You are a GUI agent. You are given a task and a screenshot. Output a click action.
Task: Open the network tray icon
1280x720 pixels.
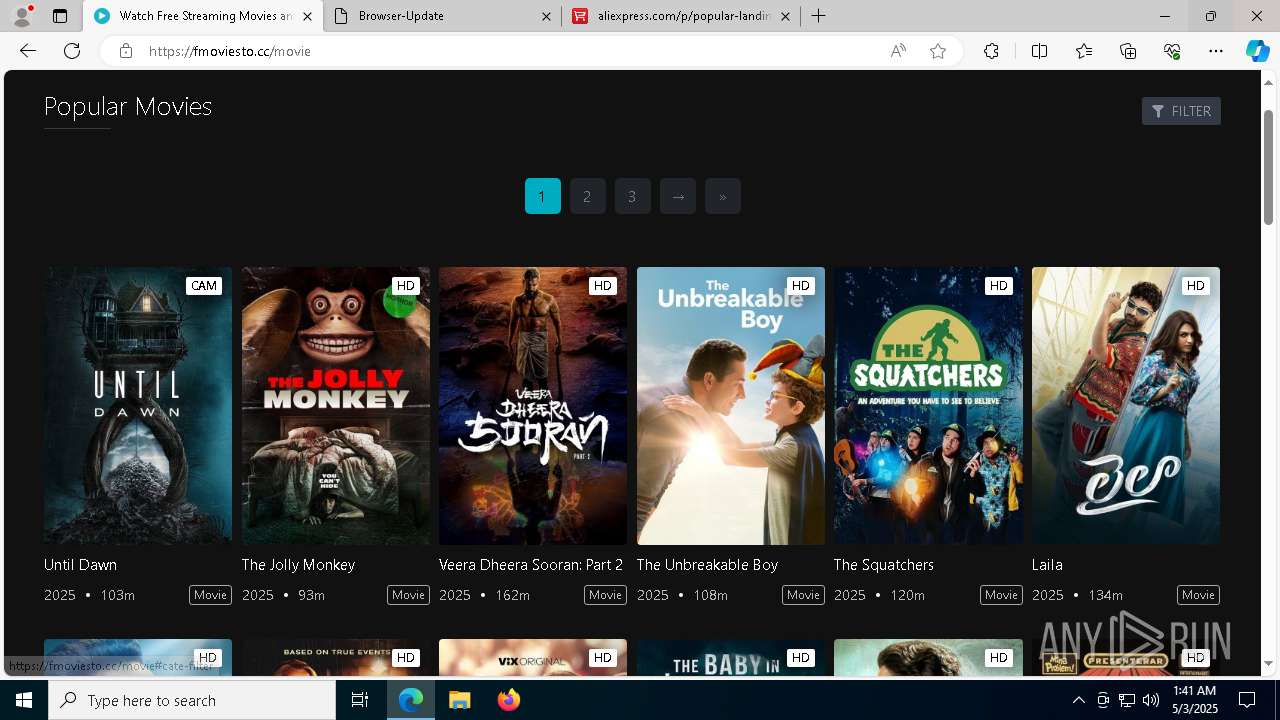tap(1127, 700)
